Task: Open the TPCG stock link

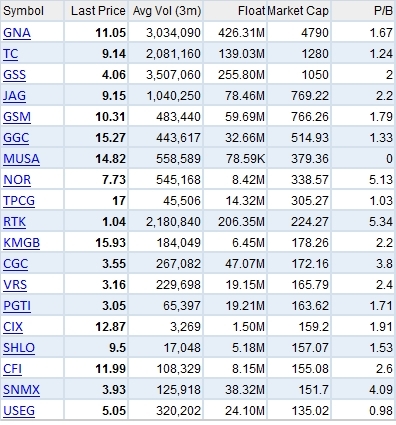Action: [x=19, y=201]
